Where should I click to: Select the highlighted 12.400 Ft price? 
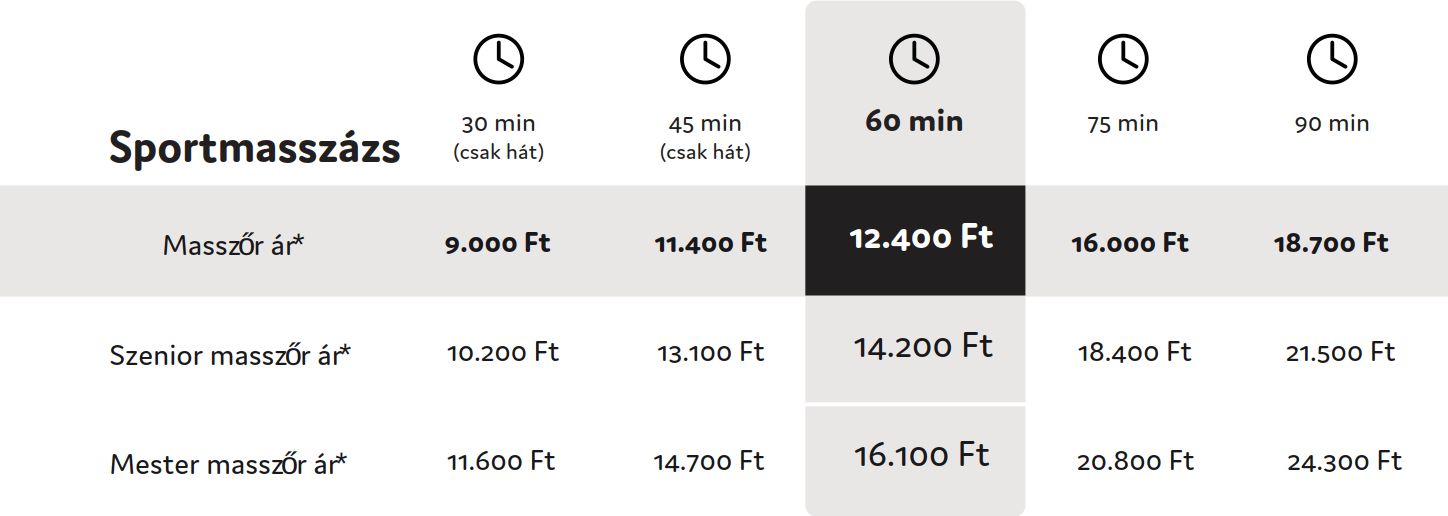(921, 238)
